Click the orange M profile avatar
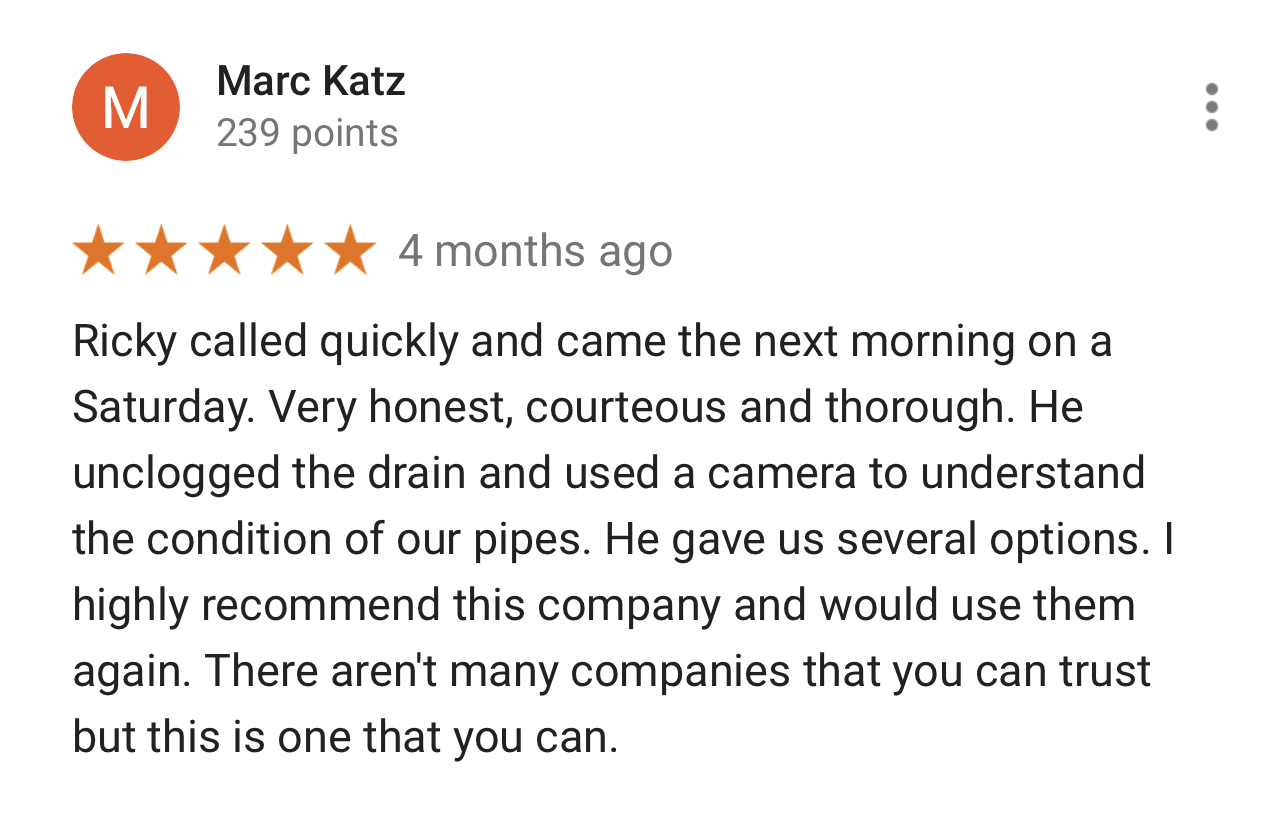The image size is (1284, 816). [126, 107]
